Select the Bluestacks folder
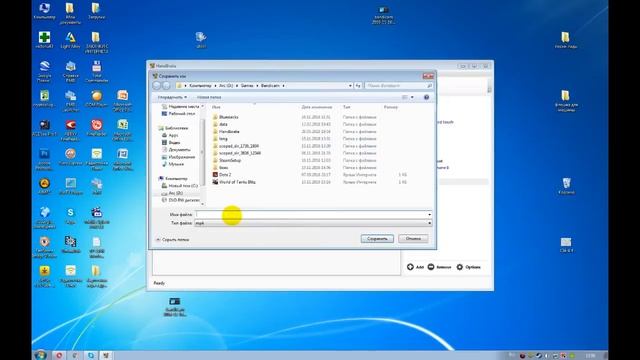This screenshot has width=640, height=360. tap(229, 117)
